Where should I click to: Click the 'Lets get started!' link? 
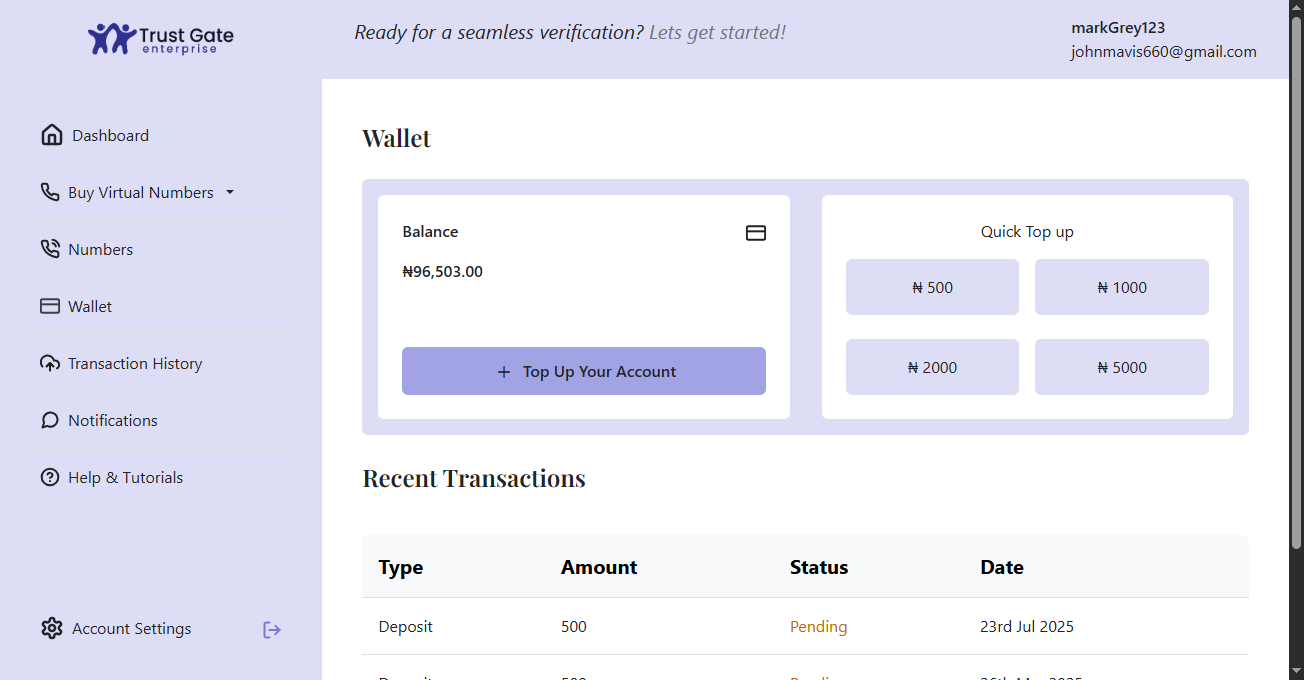pos(717,32)
